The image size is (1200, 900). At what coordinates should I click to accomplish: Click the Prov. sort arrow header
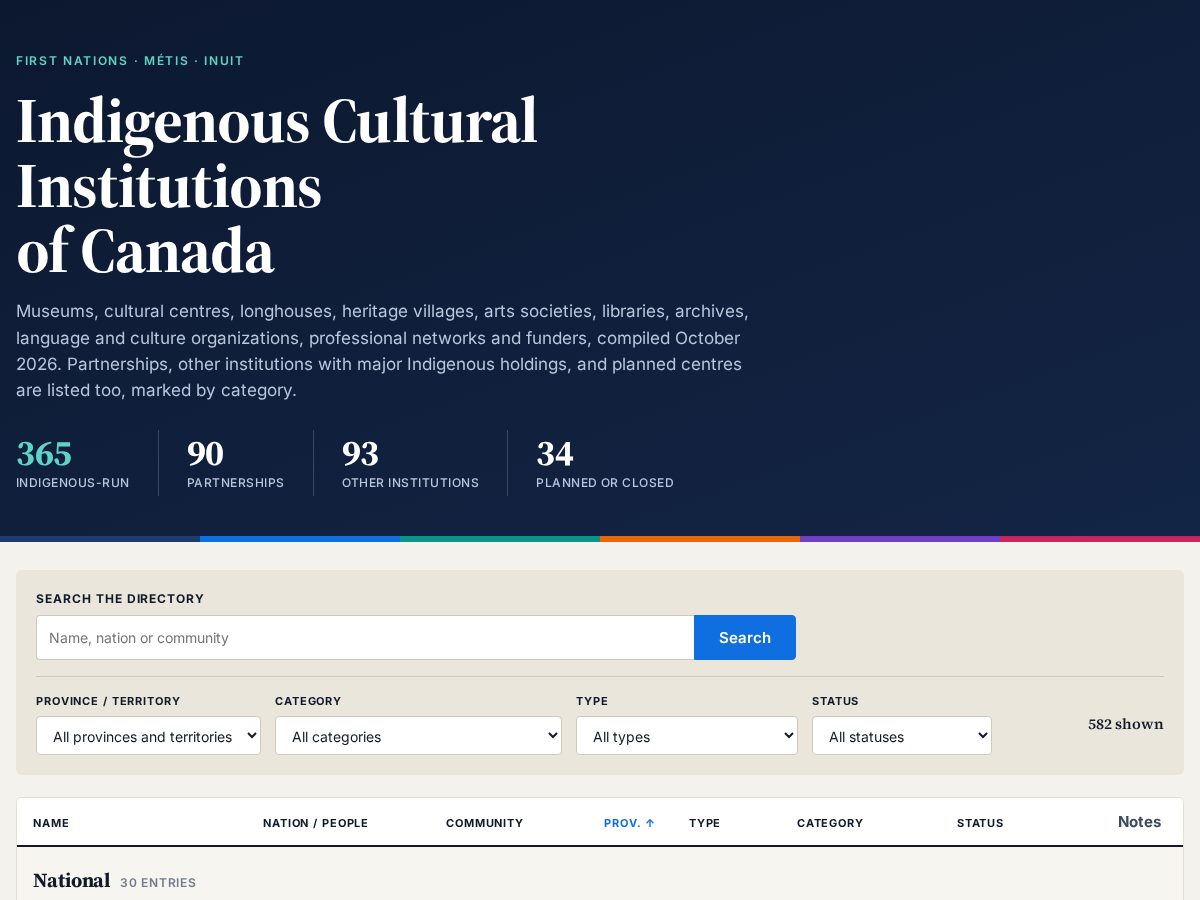pos(629,823)
